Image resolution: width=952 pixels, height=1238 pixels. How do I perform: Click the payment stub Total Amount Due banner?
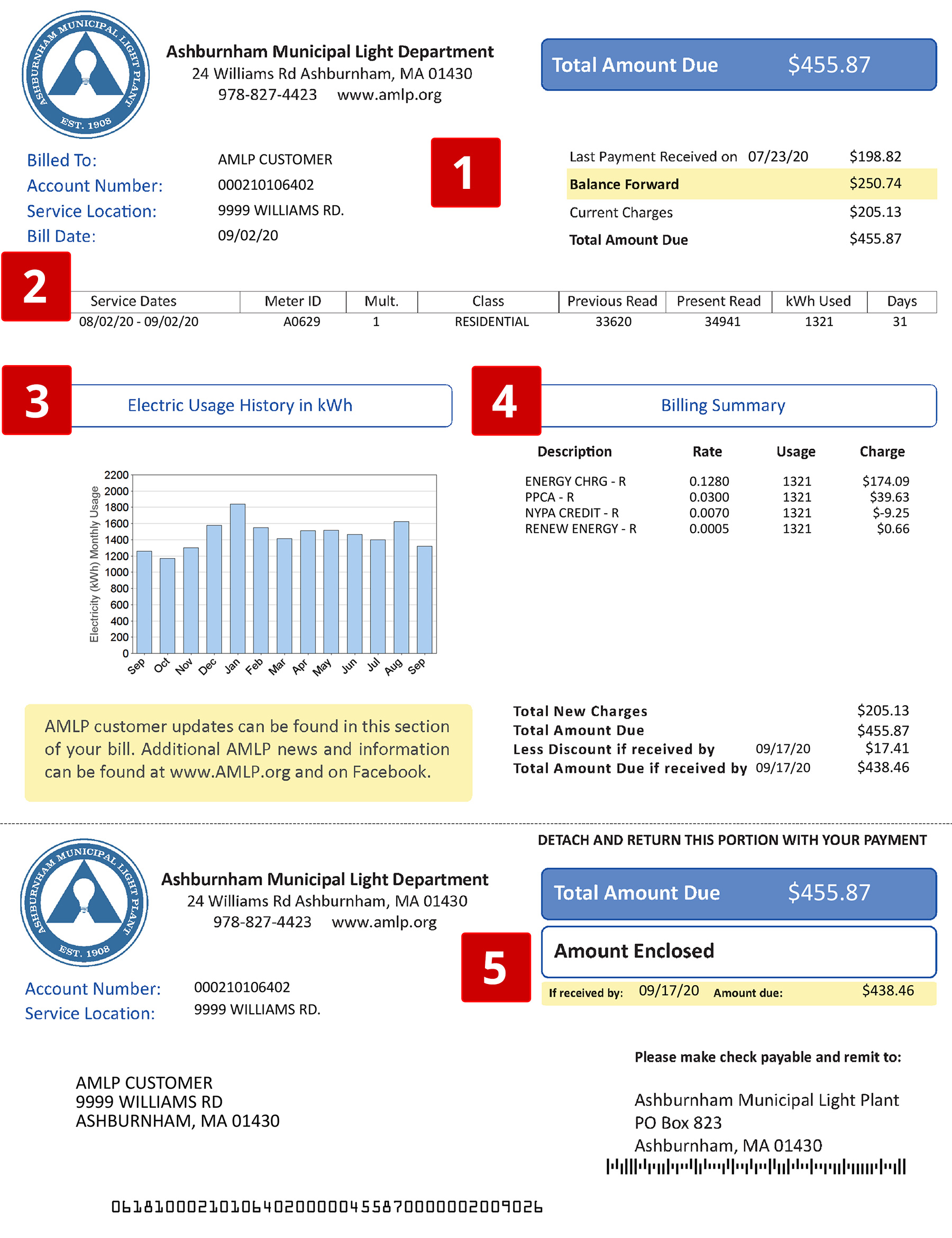[x=738, y=894]
